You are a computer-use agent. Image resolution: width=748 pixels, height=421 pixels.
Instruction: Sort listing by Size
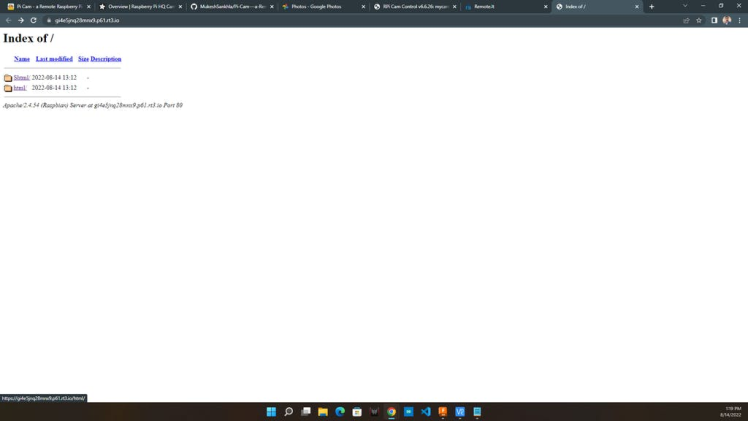83,59
